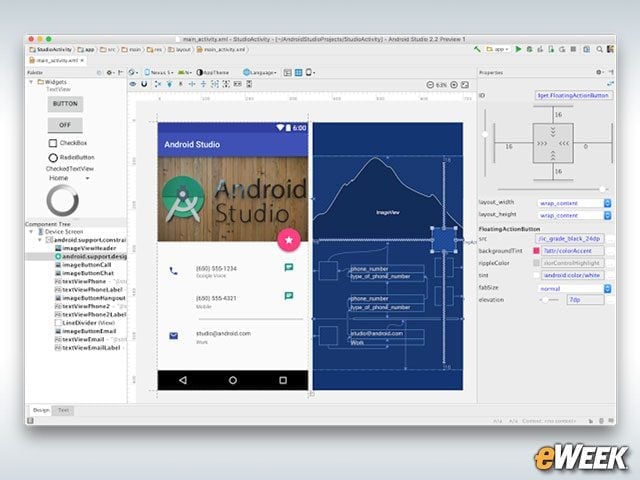Click the Android recents square icon
Screen dimensions: 640x480
coord(283,380)
